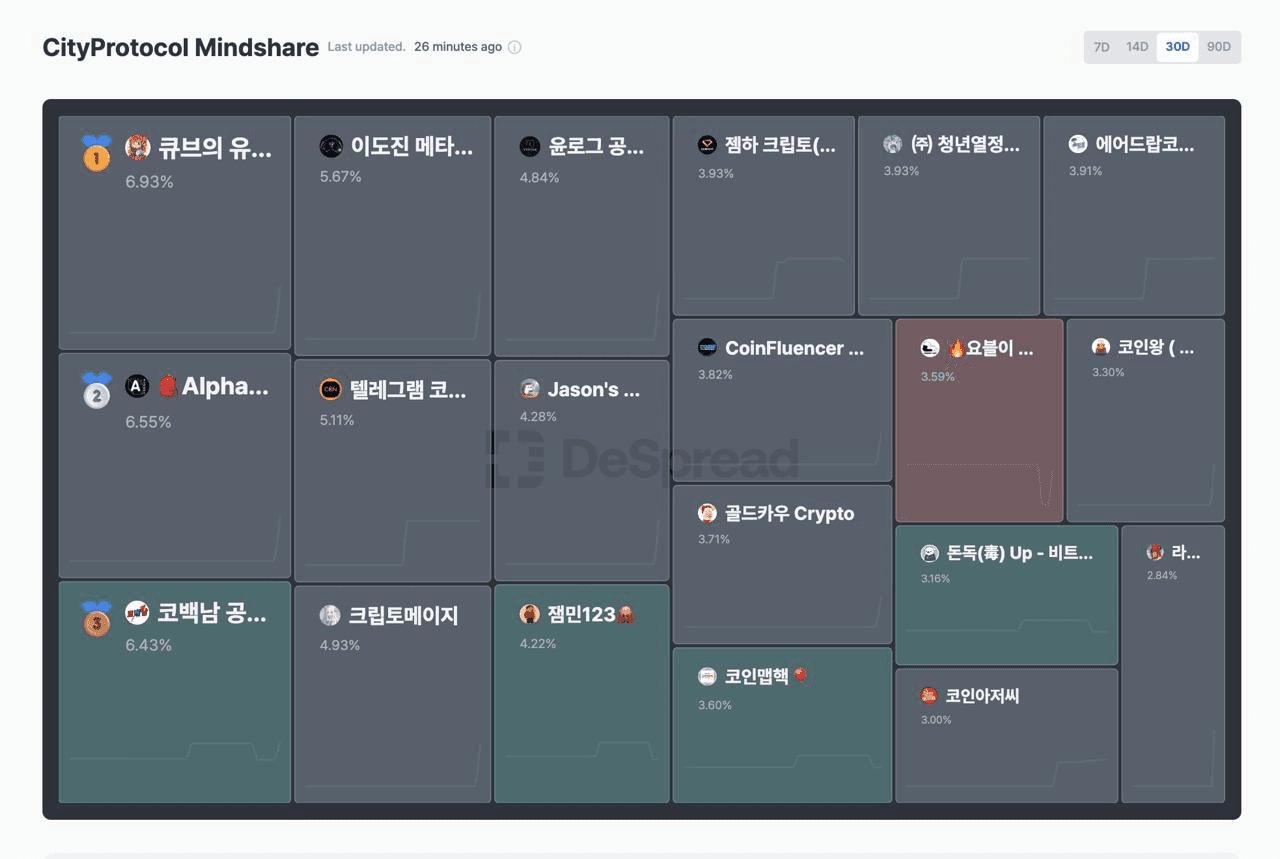Select the red 요블이 treemap tile

tap(979, 440)
